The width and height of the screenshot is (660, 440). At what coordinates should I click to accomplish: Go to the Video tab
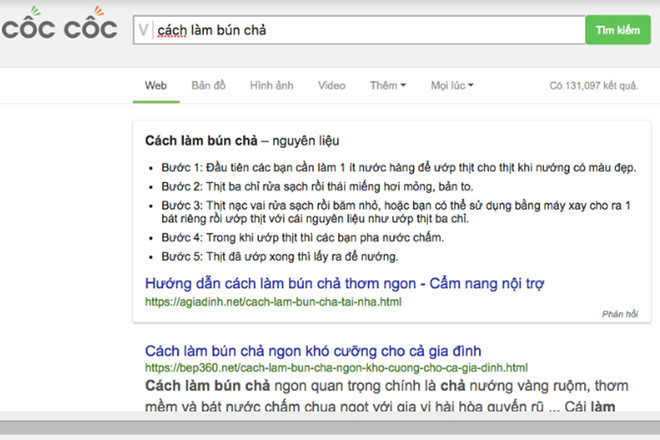pyautogui.click(x=332, y=85)
